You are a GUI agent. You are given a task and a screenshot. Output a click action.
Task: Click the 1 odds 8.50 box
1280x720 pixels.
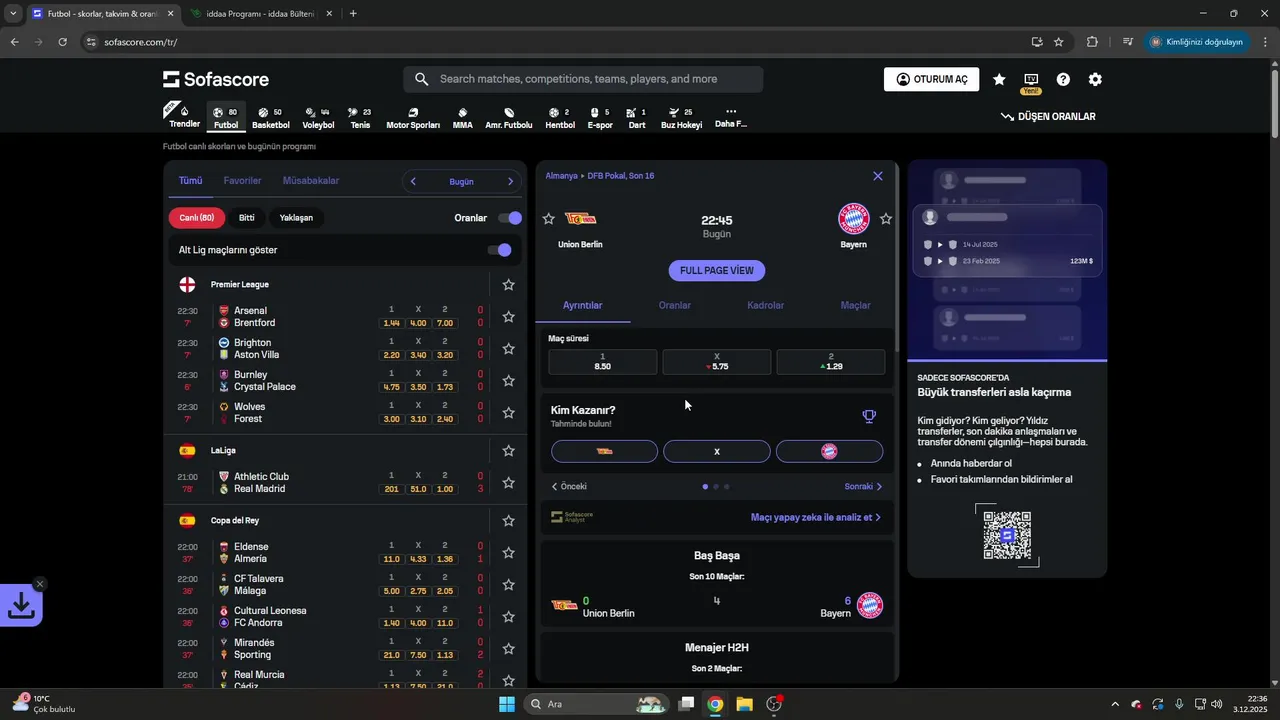click(x=603, y=362)
